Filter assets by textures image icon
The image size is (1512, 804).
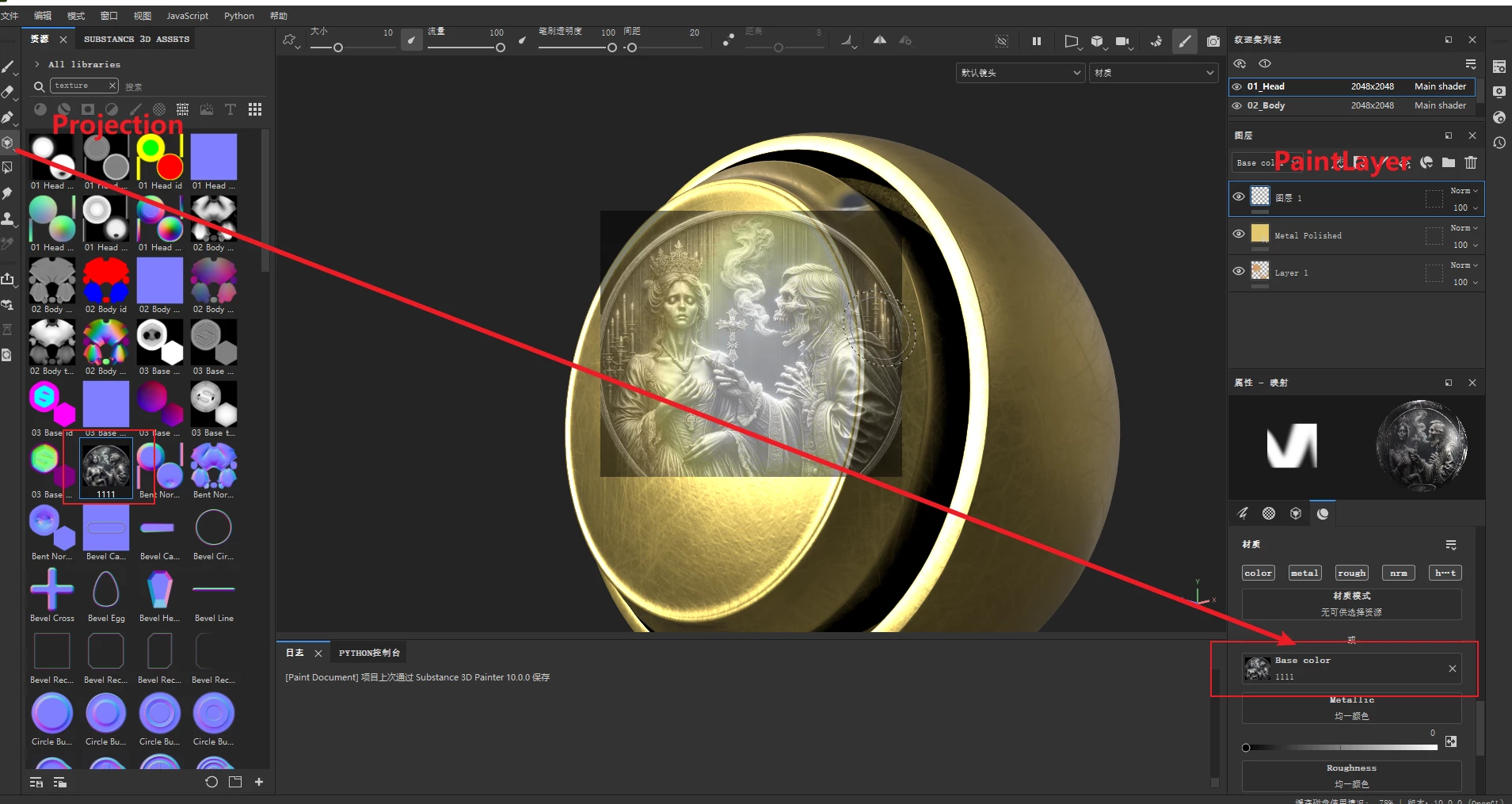pyautogui.click(x=207, y=109)
